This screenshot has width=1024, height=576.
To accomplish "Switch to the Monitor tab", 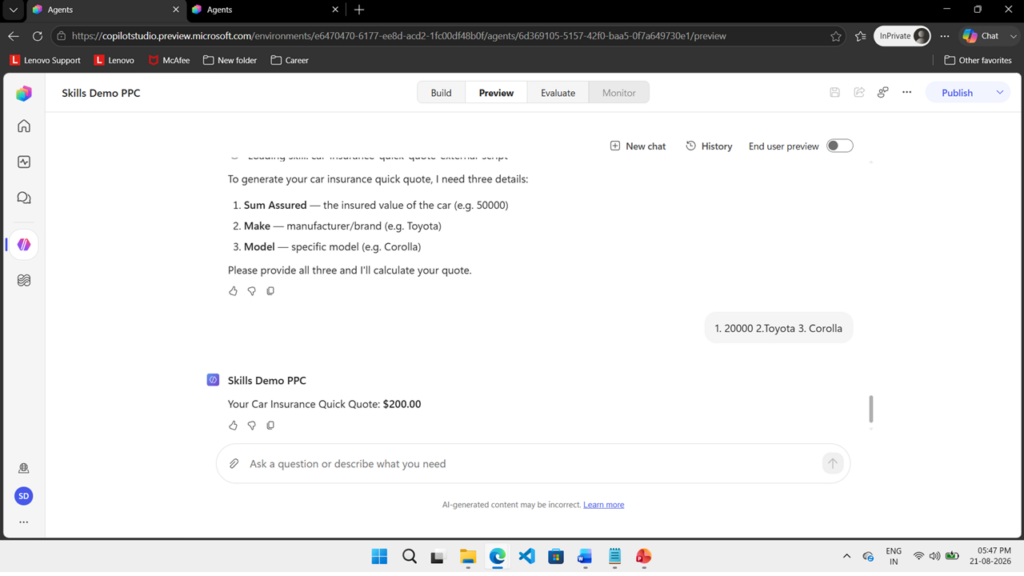I will point(618,93).
